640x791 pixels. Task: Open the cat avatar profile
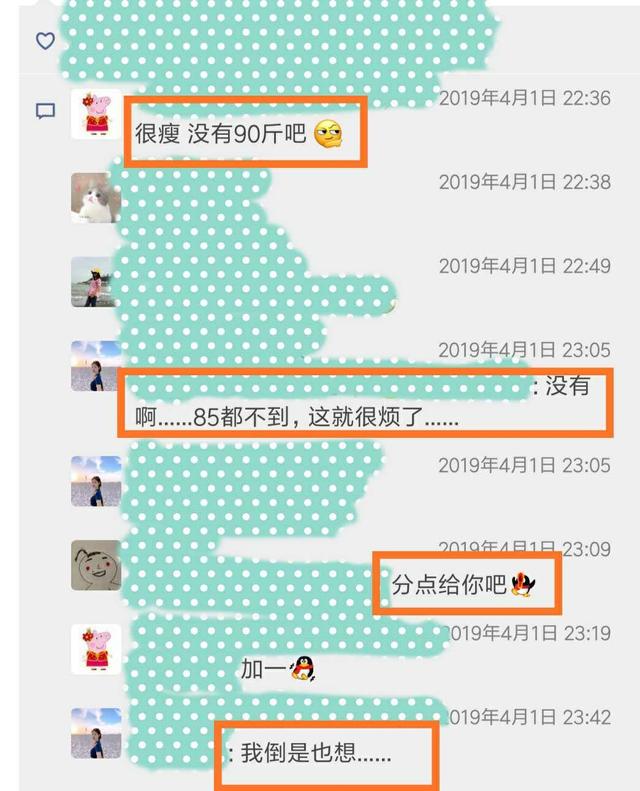point(96,198)
